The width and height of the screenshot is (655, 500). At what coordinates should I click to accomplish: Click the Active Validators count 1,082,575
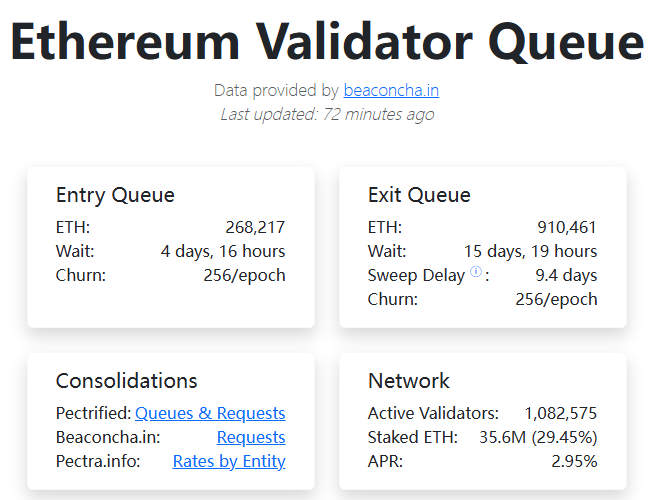561,413
